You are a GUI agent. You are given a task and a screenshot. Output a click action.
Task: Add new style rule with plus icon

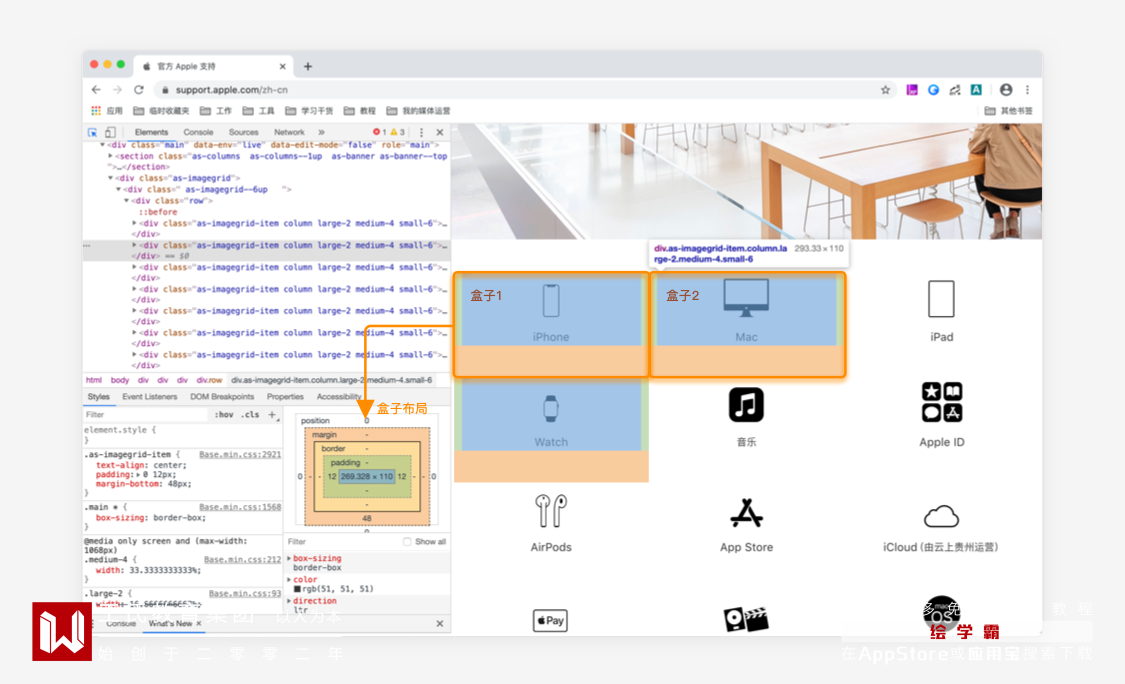click(x=272, y=414)
